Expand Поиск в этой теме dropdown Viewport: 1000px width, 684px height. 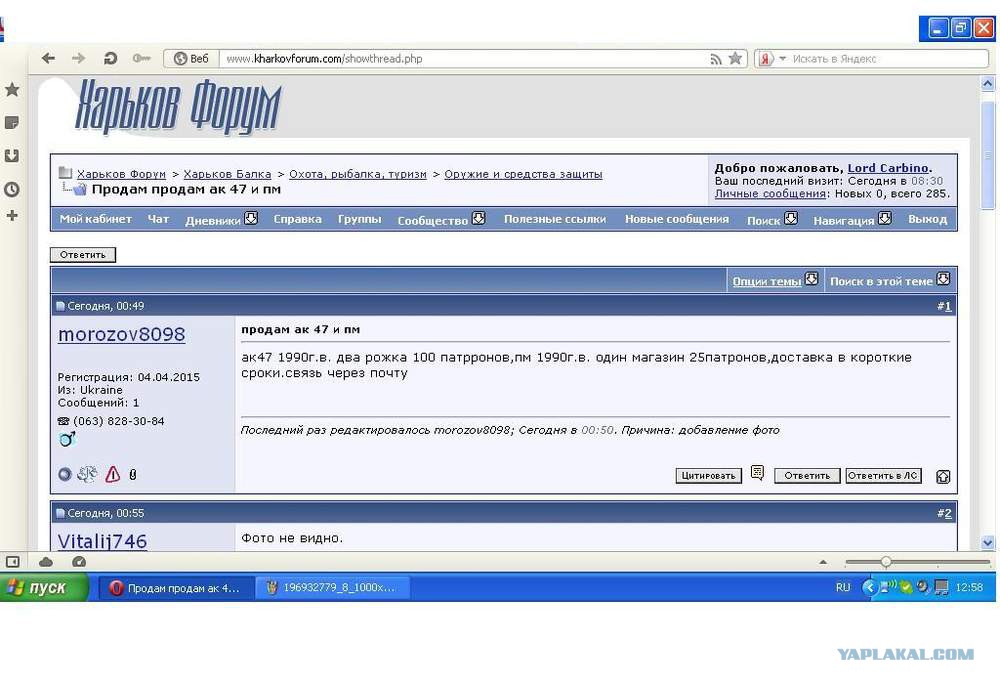point(890,280)
